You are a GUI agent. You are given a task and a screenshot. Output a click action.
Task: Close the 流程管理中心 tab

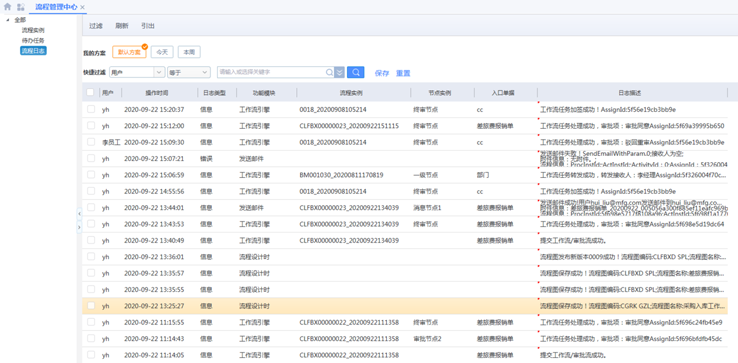[x=83, y=8]
